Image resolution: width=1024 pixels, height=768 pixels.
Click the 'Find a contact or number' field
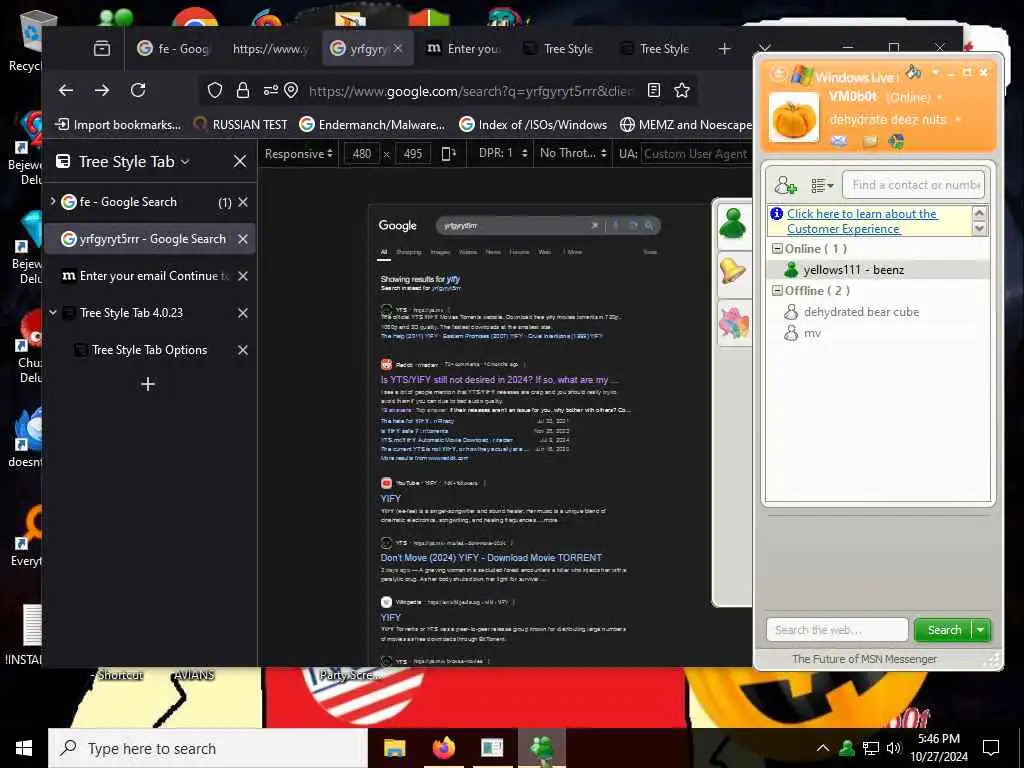pyautogui.click(x=913, y=185)
